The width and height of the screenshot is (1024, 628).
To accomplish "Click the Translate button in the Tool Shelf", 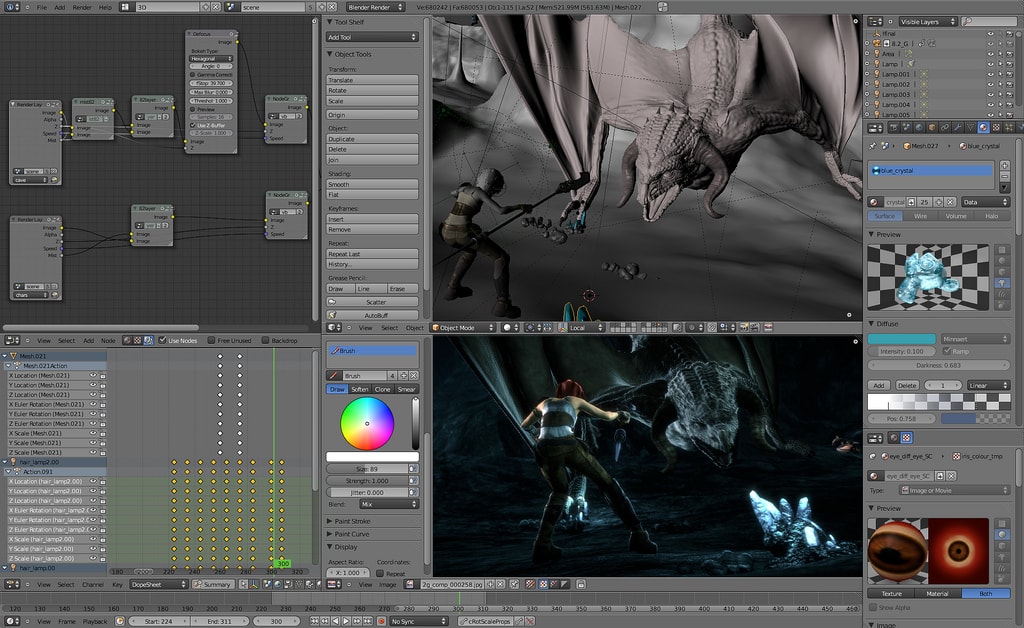I will pos(372,79).
